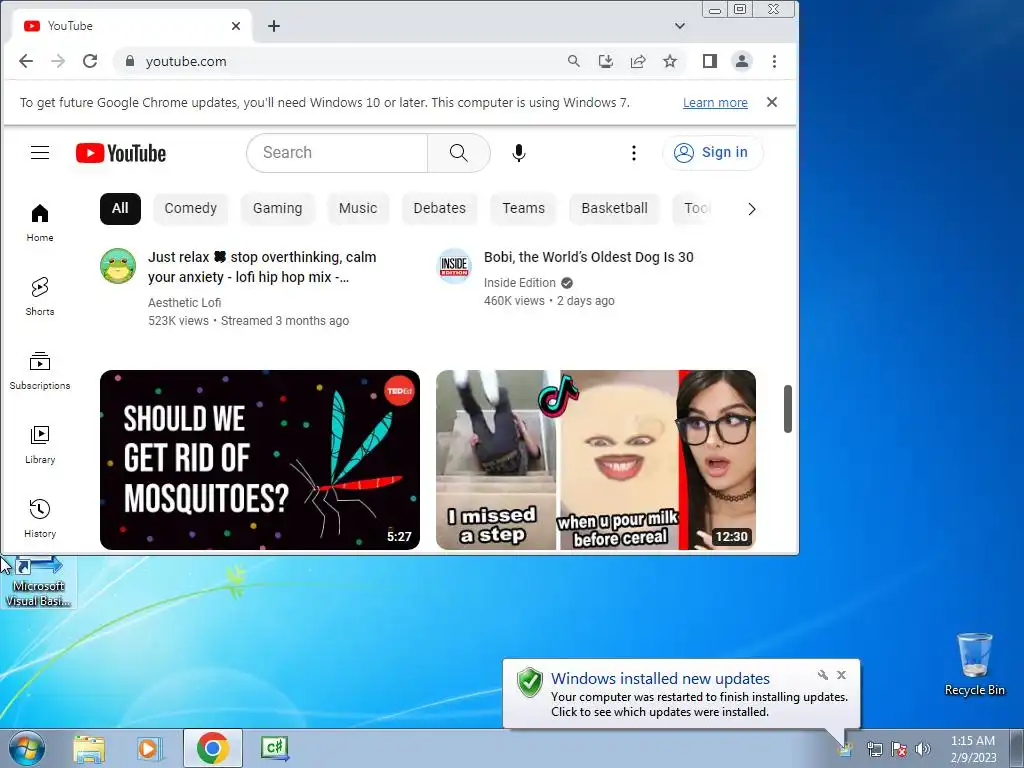Click the zoom magnifier icon in address bar
Viewport: 1024px width, 768px height.
573,61
